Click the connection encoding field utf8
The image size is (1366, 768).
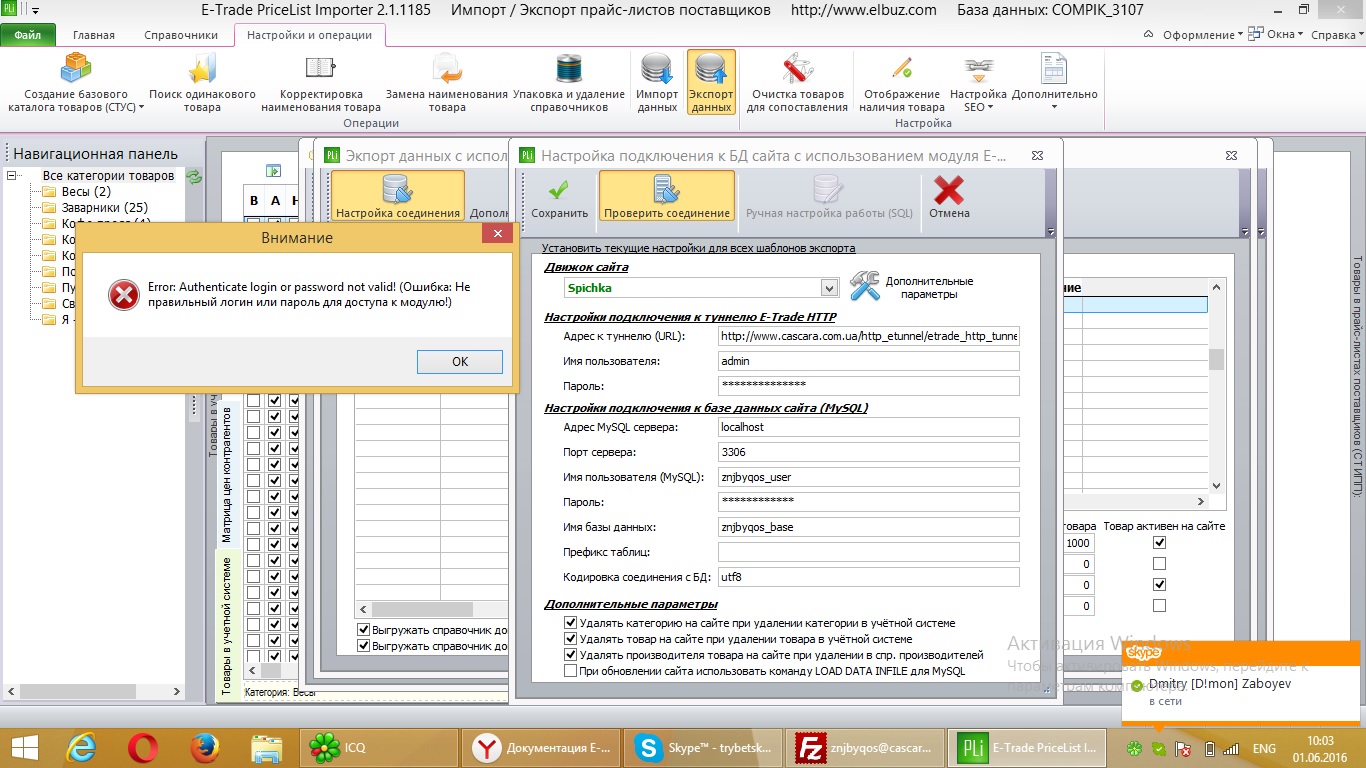click(x=869, y=577)
